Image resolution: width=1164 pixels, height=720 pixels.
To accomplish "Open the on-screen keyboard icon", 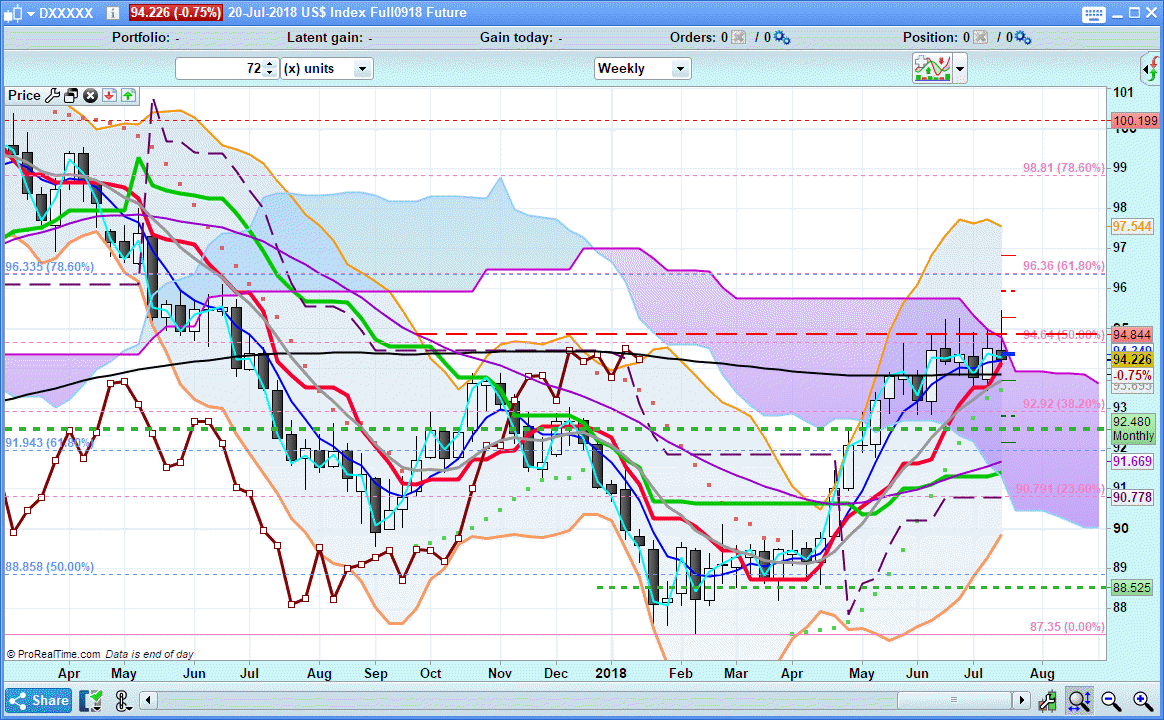I will pos(1093,13).
